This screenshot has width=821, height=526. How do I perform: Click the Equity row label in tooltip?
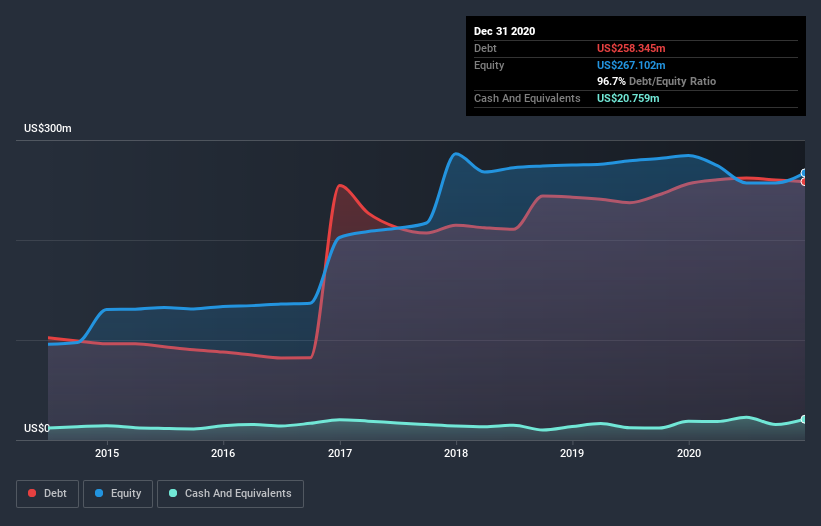coord(489,65)
